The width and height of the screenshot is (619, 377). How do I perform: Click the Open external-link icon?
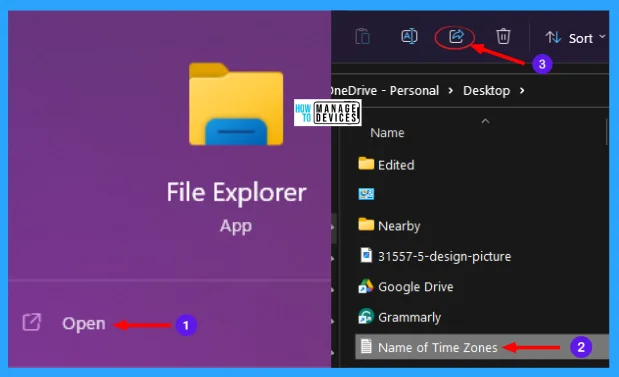32,323
